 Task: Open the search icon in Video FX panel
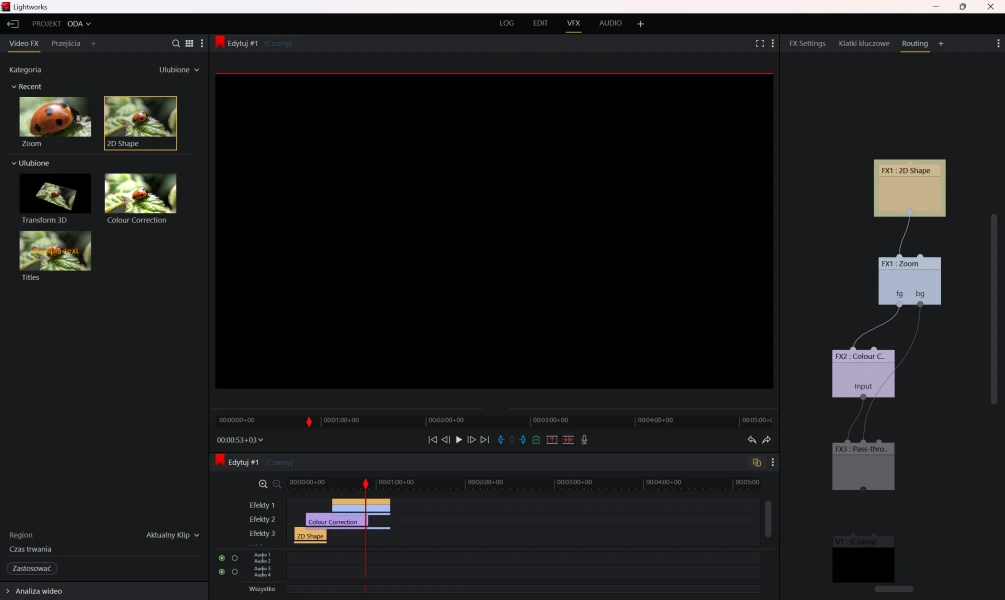[176, 44]
